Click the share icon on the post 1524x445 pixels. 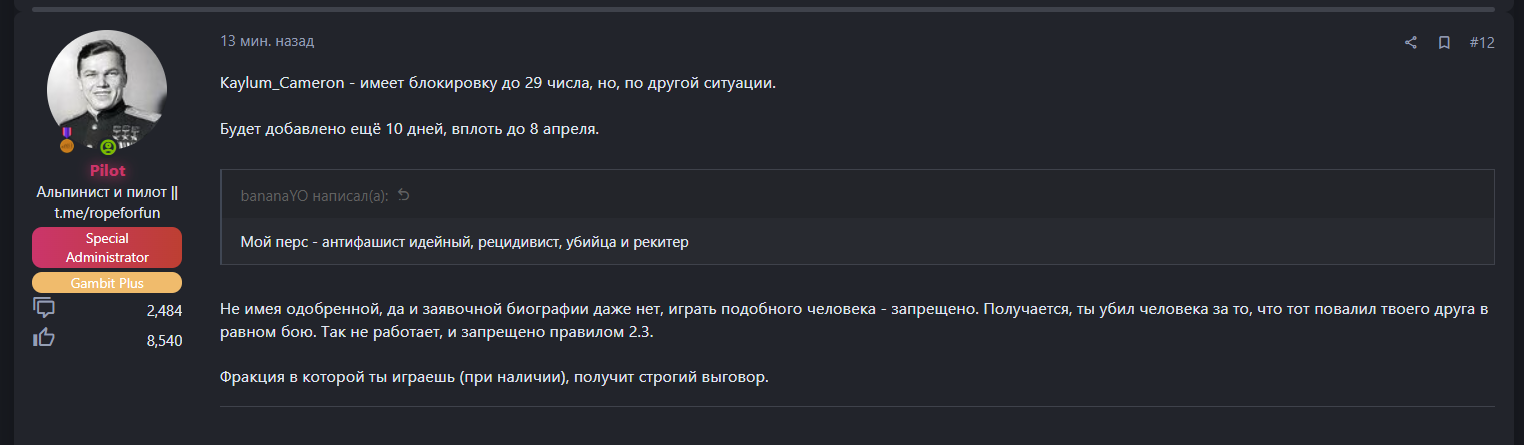(1411, 42)
